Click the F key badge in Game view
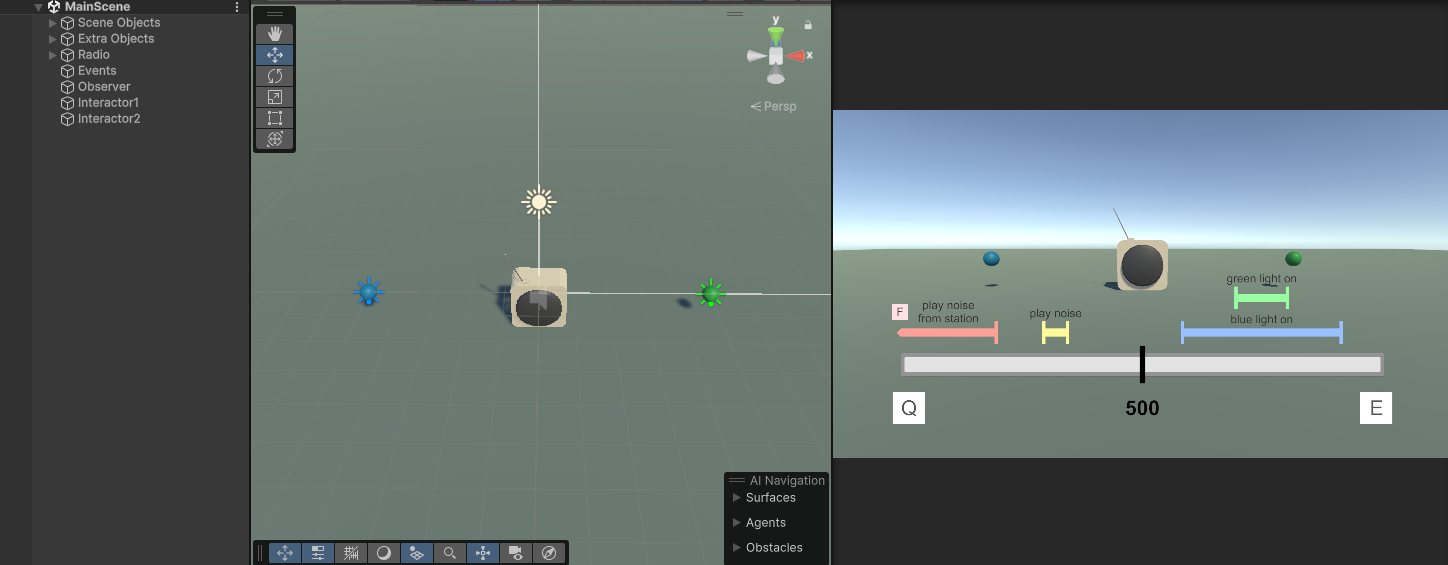The width and height of the screenshot is (1448, 565). click(x=899, y=312)
